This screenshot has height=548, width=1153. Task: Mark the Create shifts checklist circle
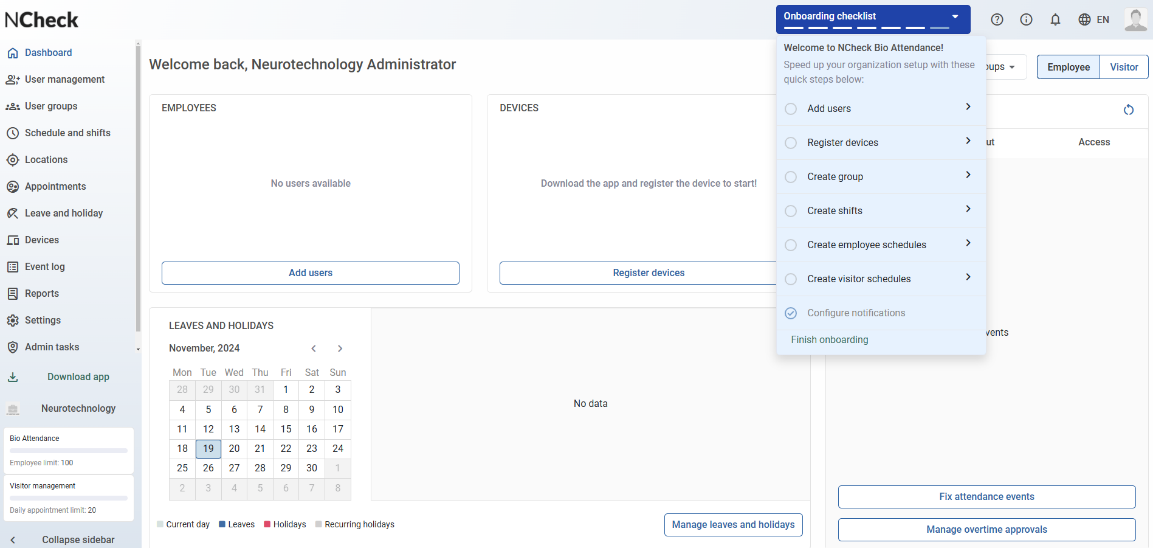click(x=791, y=211)
